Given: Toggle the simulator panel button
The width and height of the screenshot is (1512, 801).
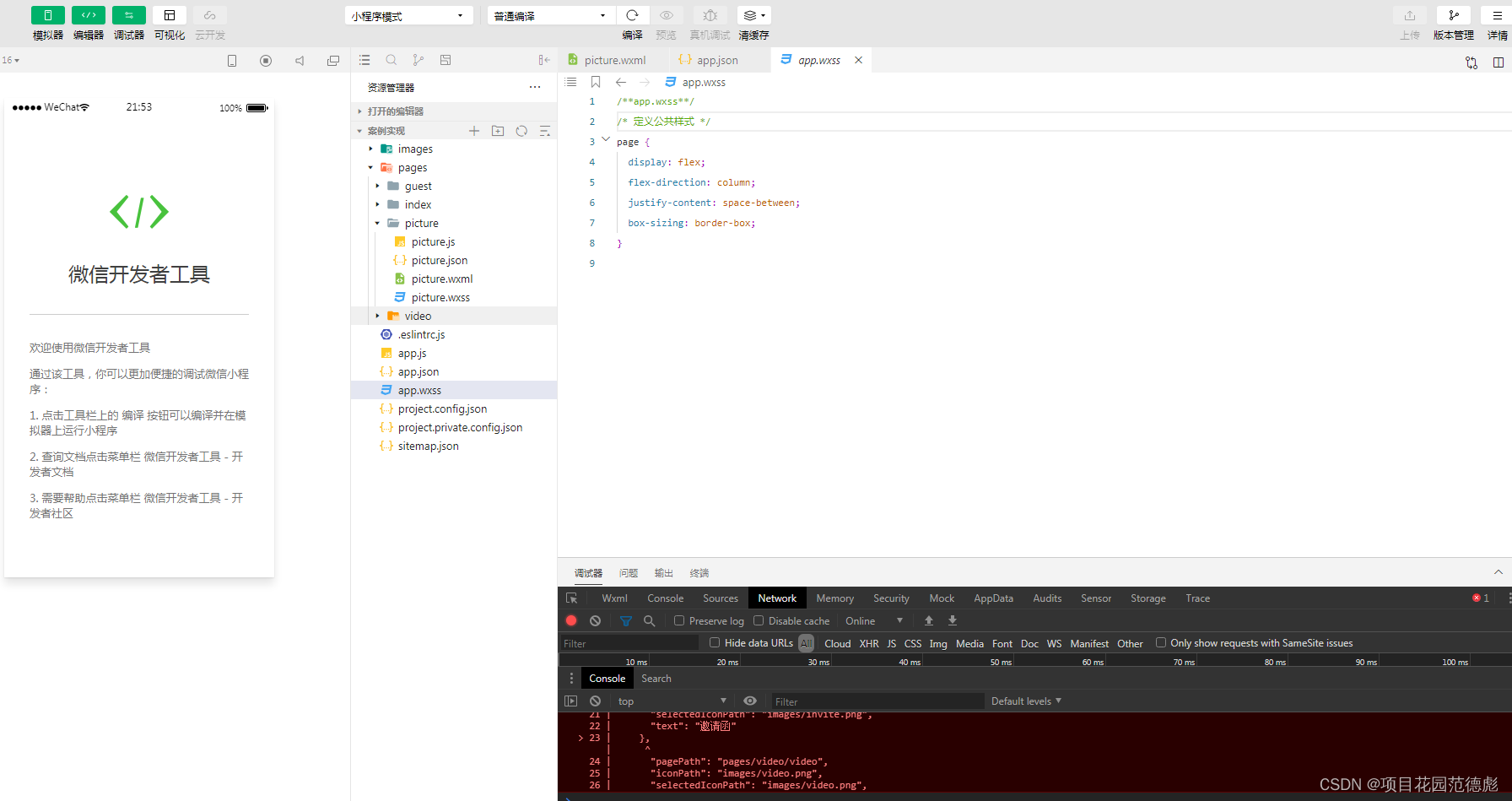Looking at the screenshot, I should (x=48, y=15).
